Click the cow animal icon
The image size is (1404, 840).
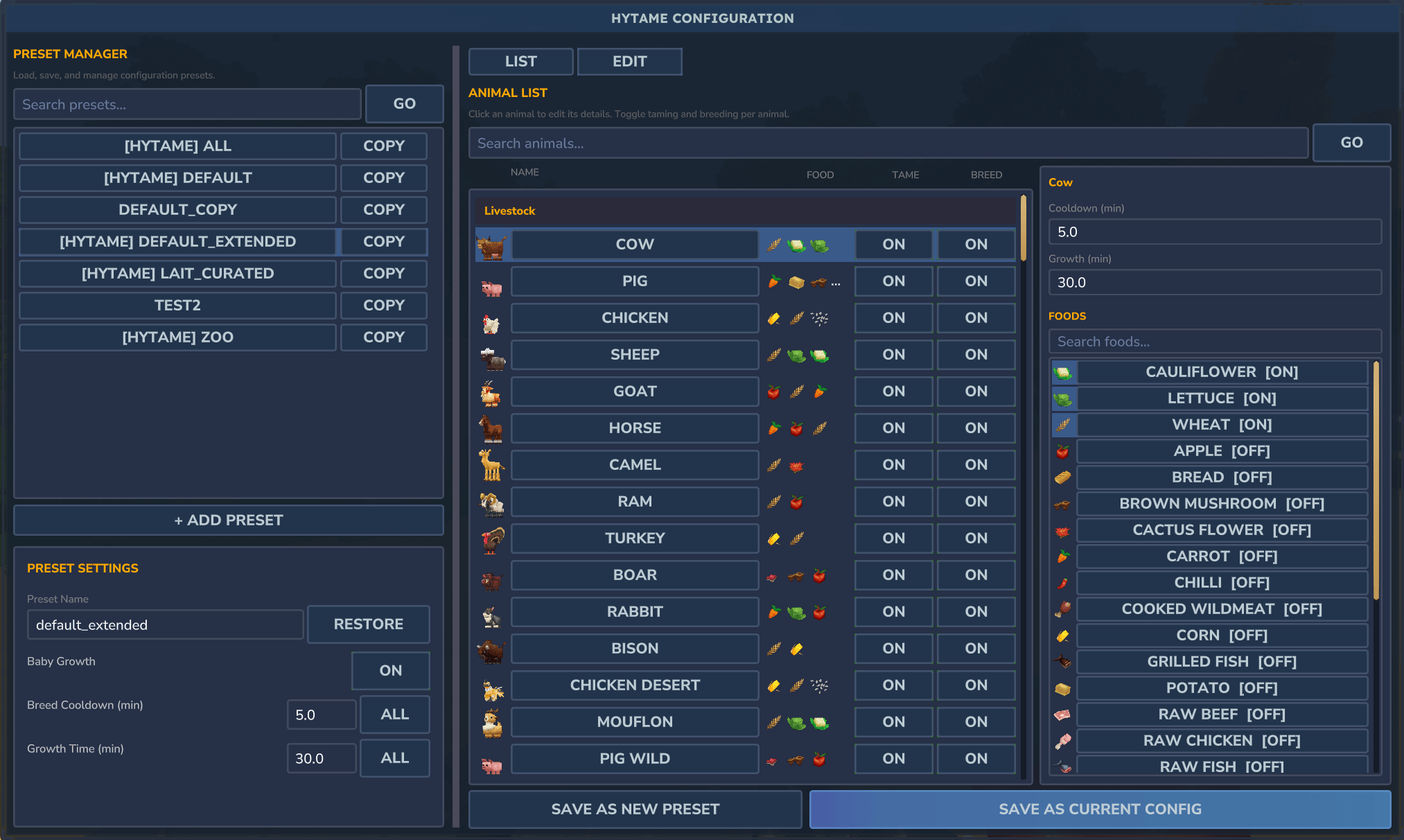491,245
